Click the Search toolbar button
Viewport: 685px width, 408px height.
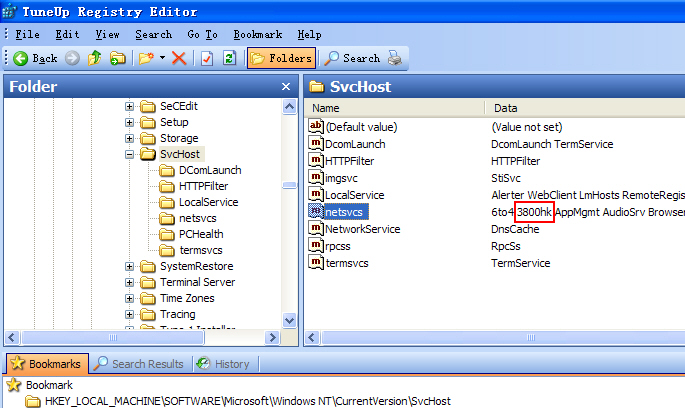353,58
